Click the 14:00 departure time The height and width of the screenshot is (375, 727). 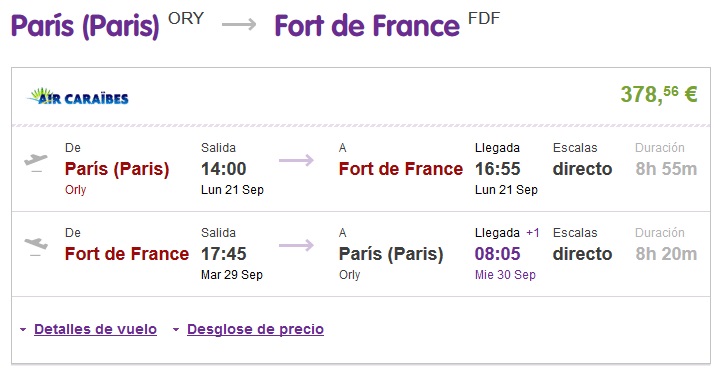coord(223,169)
